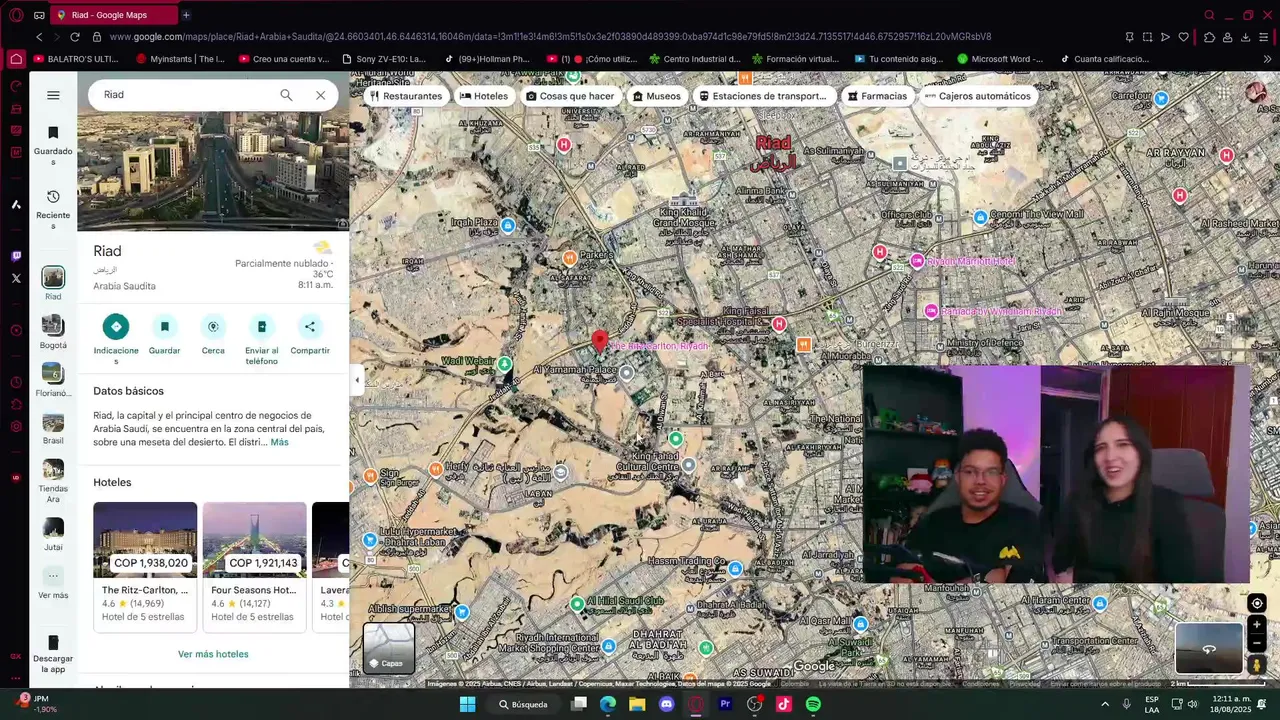The image size is (1280, 720).
Task: Open the Google apps grid icon
Action: (x=1224, y=93)
